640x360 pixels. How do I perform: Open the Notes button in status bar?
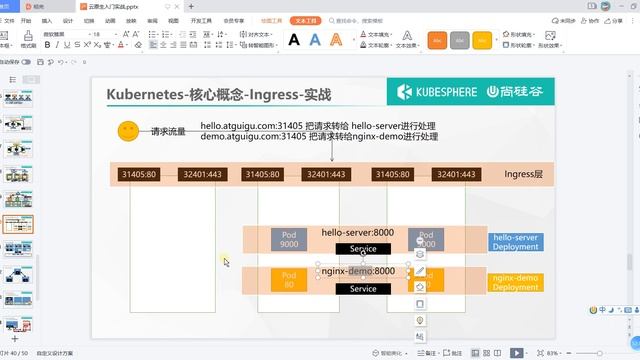(428, 353)
